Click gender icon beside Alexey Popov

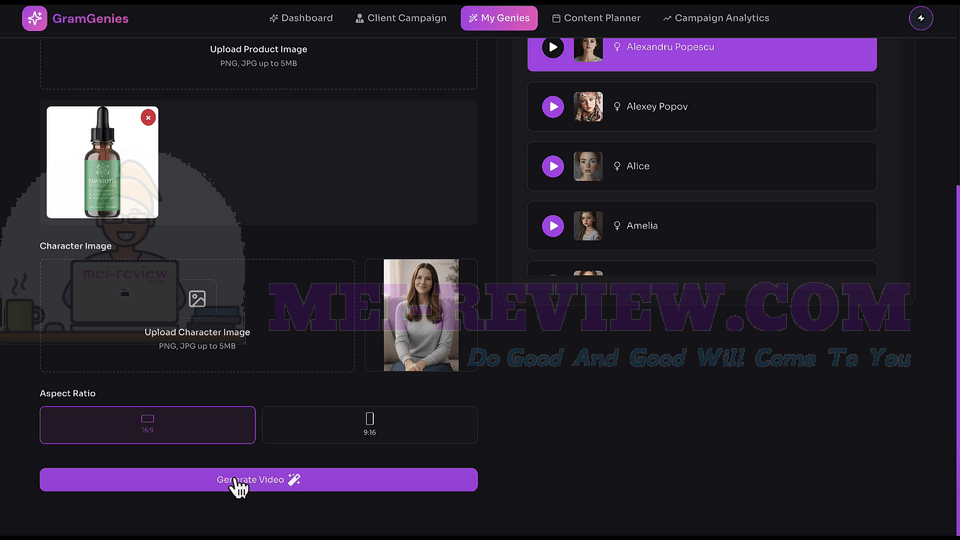pyautogui.click(x=617, y=107)
